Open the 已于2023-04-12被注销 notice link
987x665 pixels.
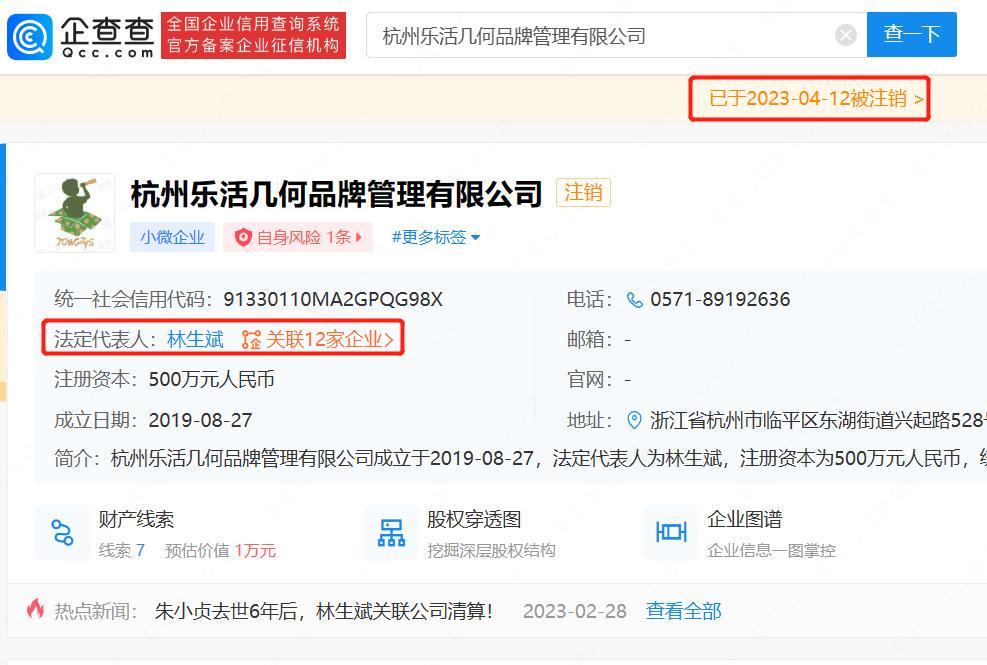(816, 99)
